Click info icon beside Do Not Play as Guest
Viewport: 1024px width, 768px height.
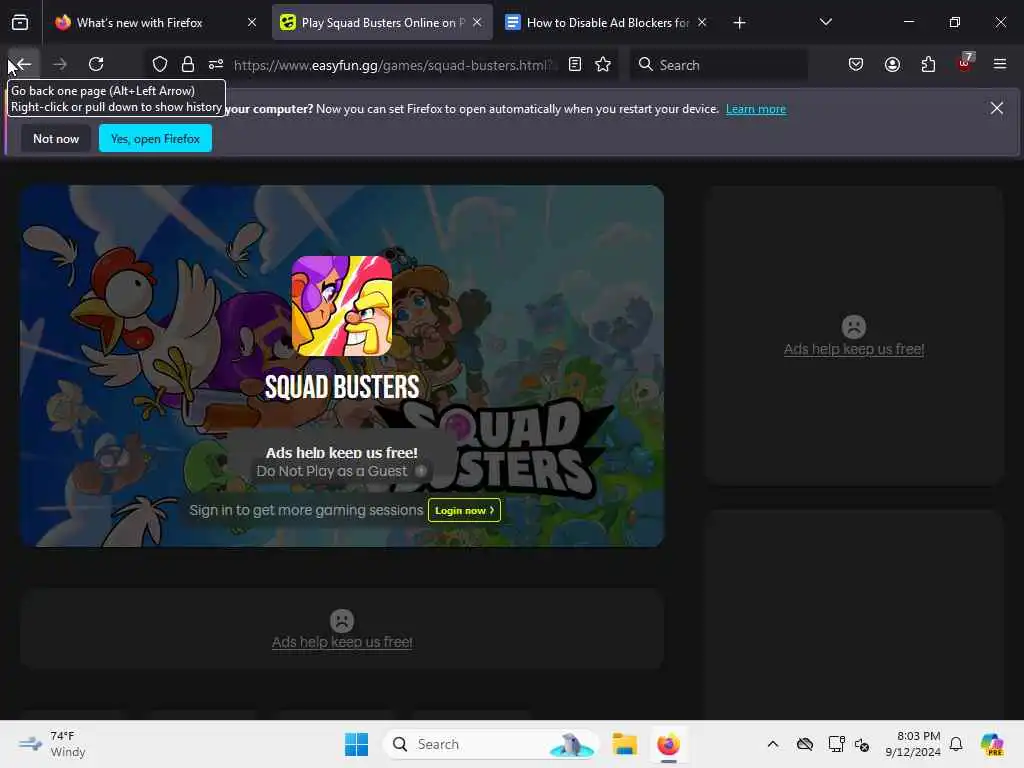coord(421,471)
